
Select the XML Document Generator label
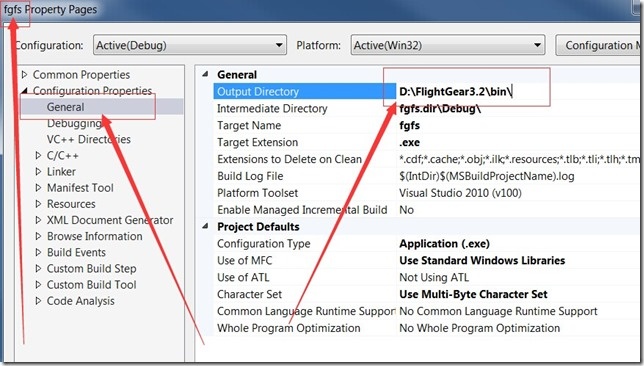[x=110, y=220]
